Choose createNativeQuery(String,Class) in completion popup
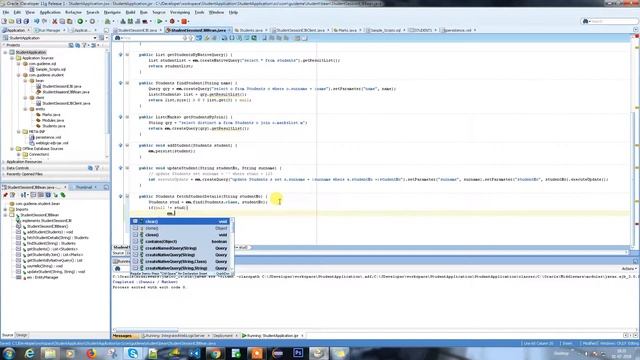 point(180,262)
